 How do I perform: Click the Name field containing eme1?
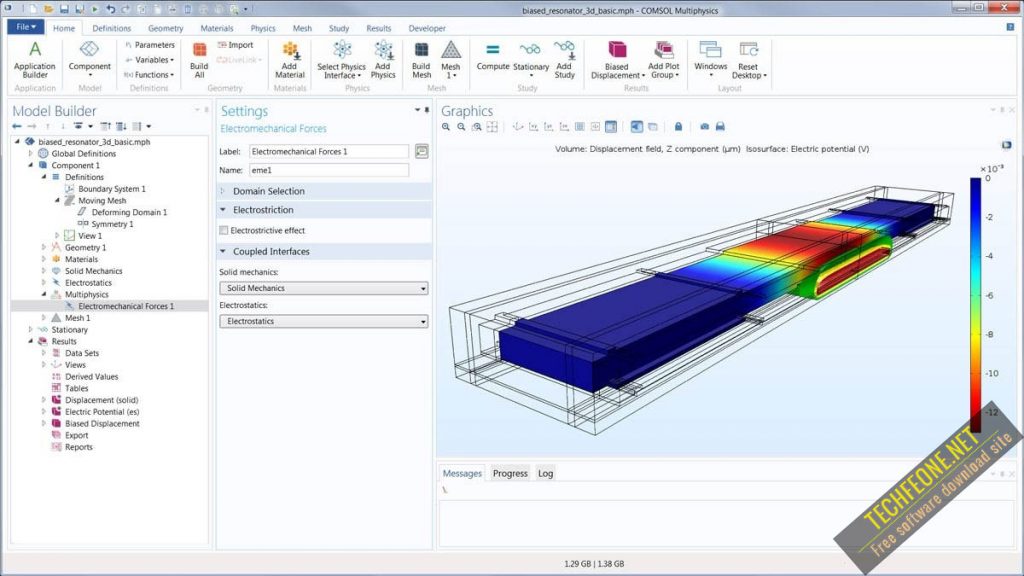tap(329, 170)
